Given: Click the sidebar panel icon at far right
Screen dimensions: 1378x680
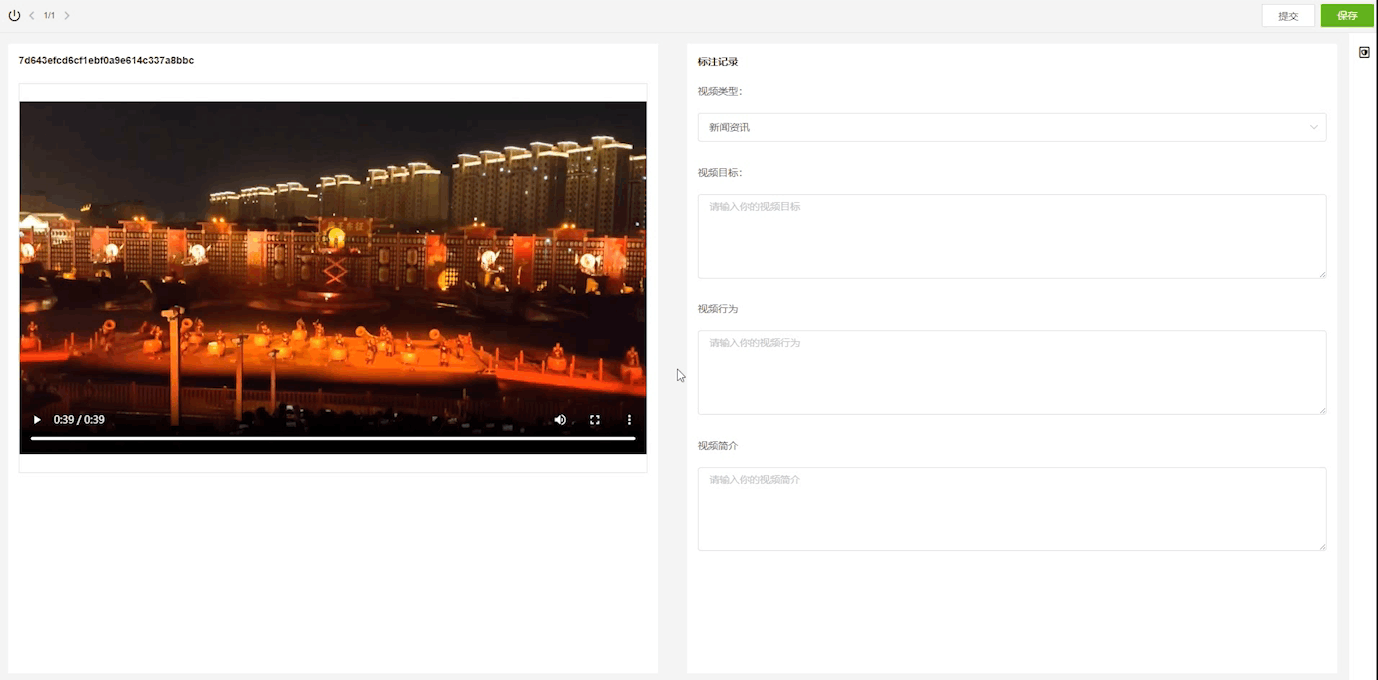Looking at the screenshot, I should [1364, 52].
